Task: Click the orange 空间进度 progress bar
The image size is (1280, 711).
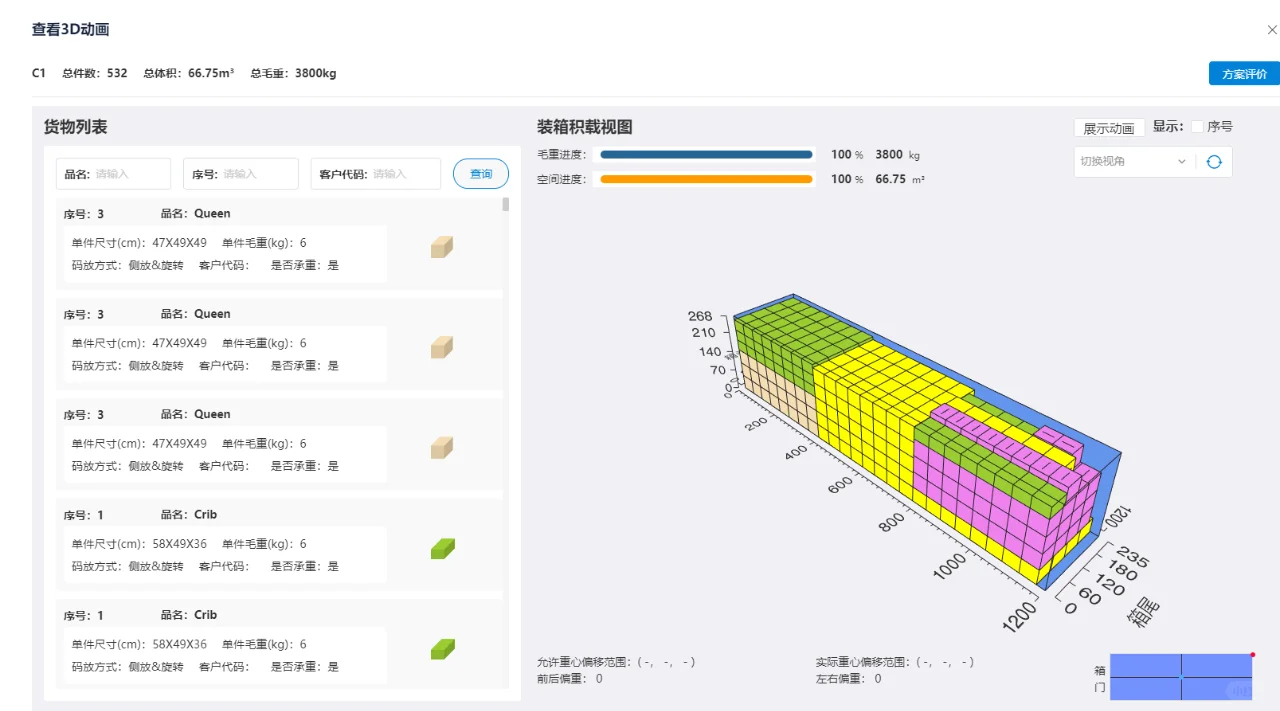Action: (x=705, y=178)
